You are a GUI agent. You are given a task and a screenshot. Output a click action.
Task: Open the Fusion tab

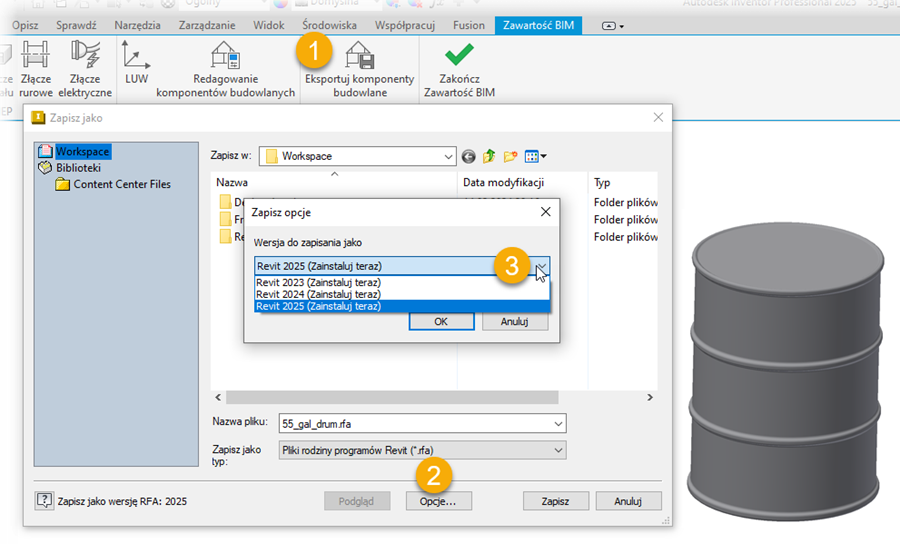[469, 25]
